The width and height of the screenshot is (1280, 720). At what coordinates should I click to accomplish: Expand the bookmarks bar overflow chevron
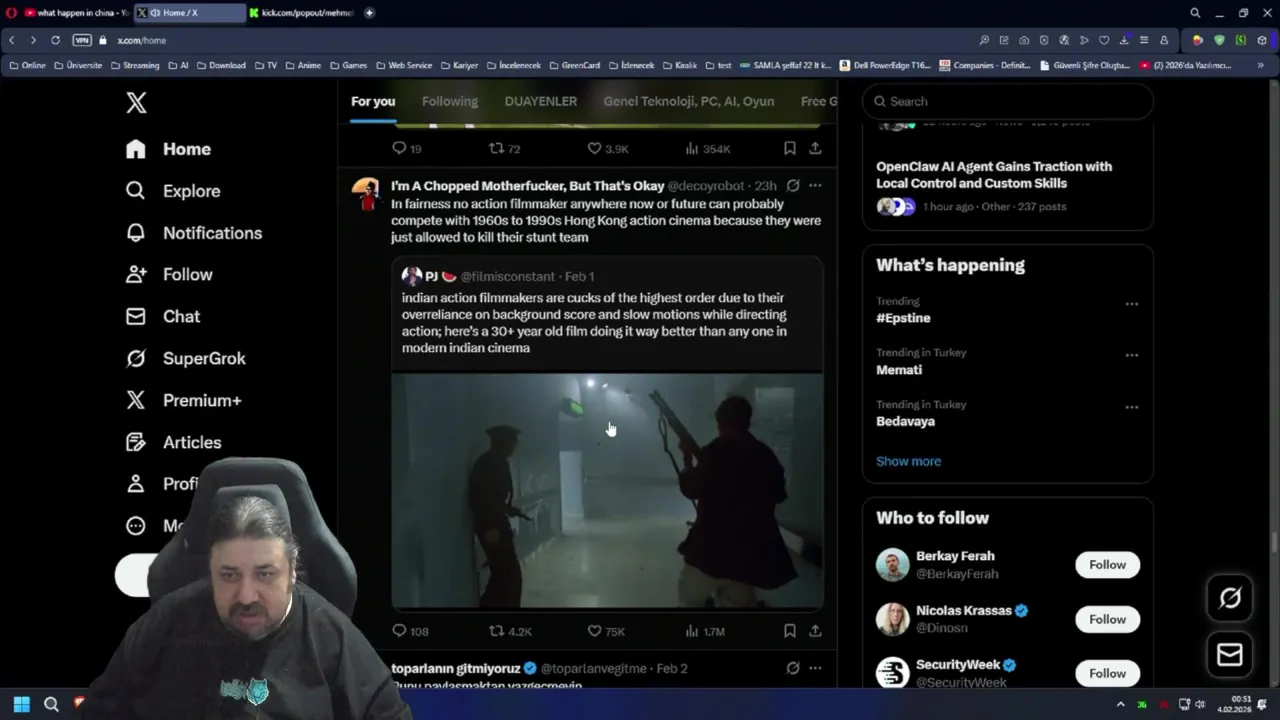pyautogui.click(x=1261, y=65)
